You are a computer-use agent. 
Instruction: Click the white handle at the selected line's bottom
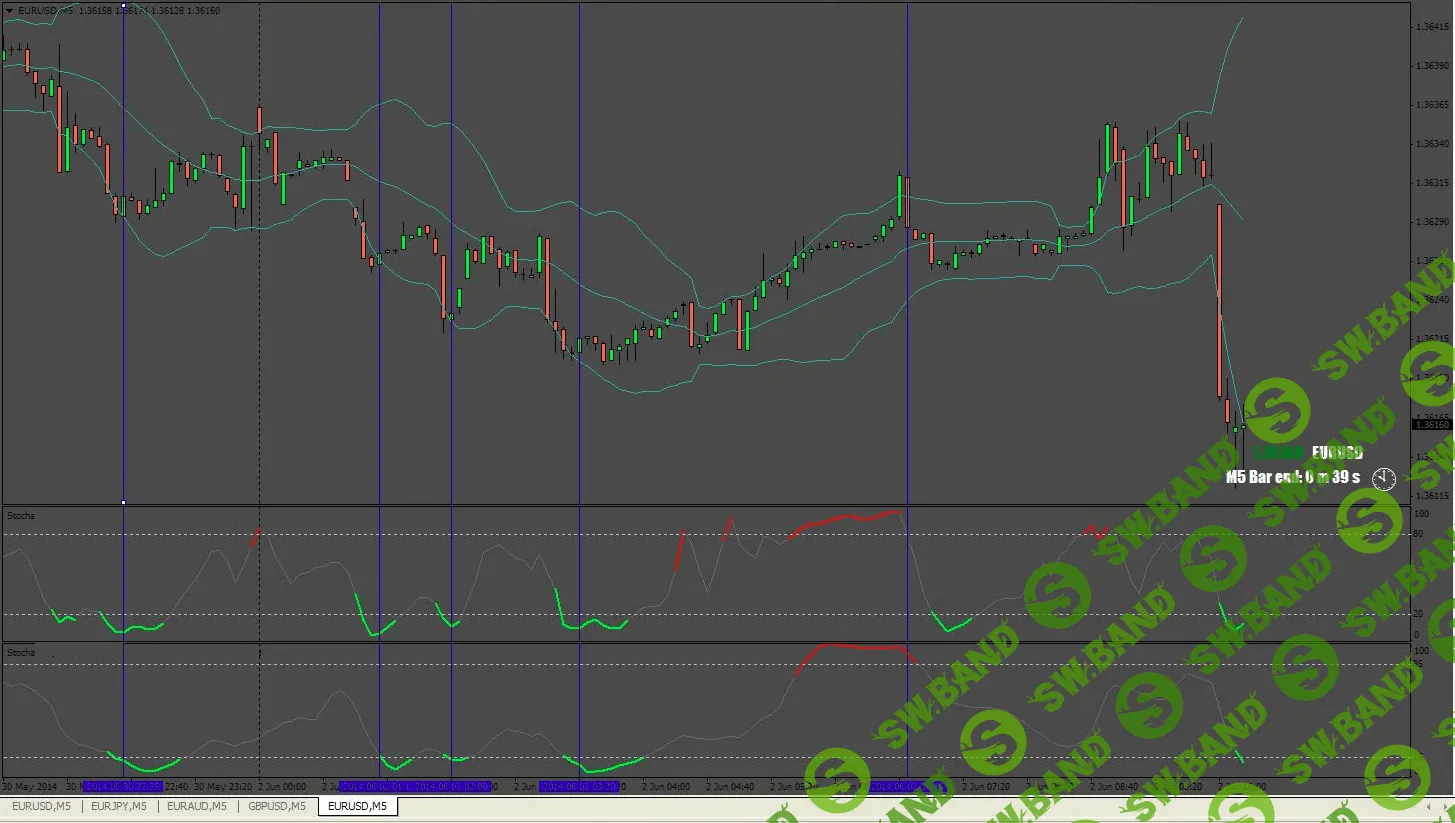click(x=123, y=502)
